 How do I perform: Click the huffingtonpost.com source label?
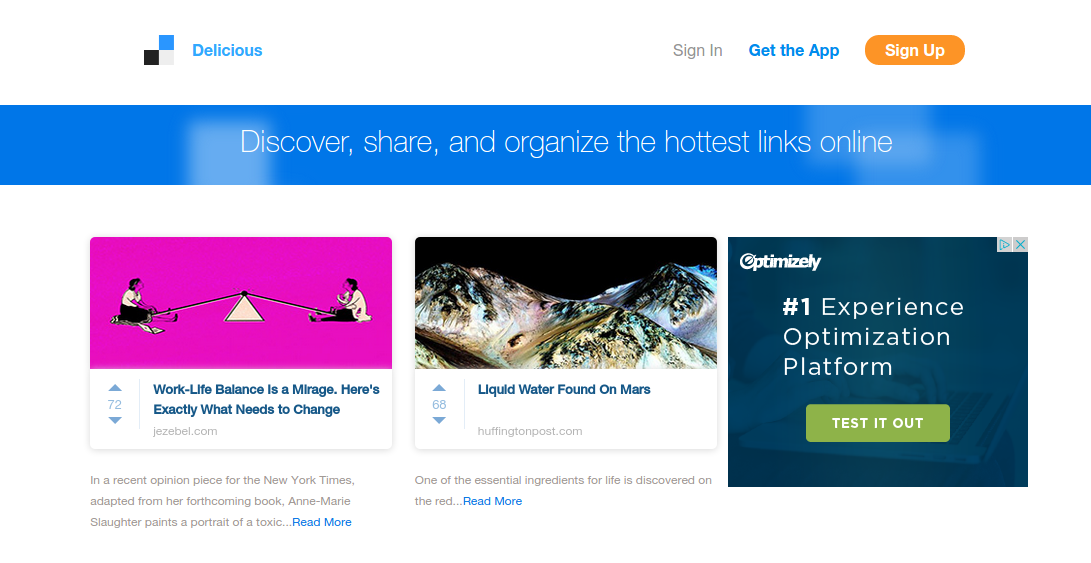(530, 431)
